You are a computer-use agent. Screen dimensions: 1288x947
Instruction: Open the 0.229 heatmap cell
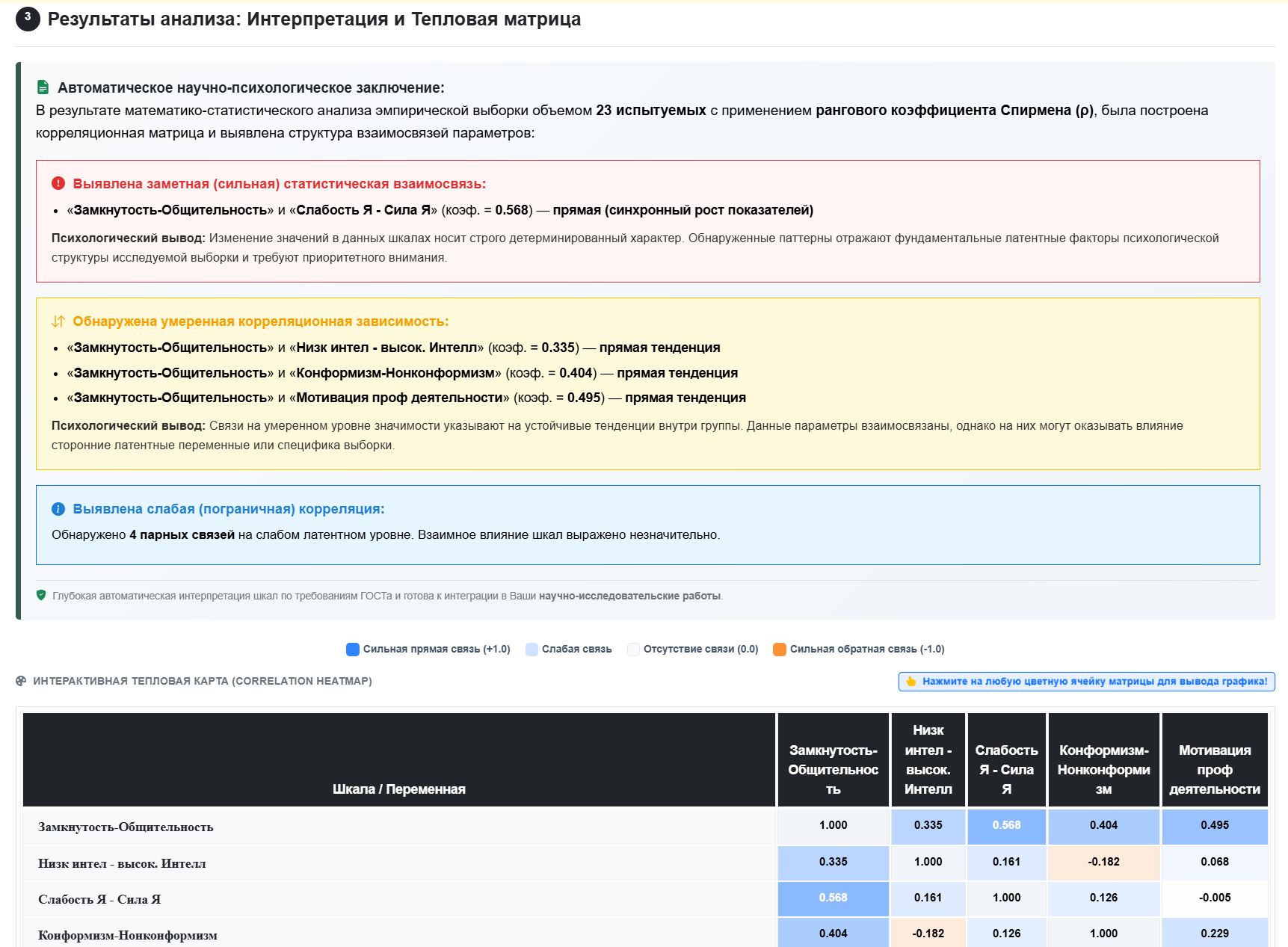click(x=1215, y=934)
